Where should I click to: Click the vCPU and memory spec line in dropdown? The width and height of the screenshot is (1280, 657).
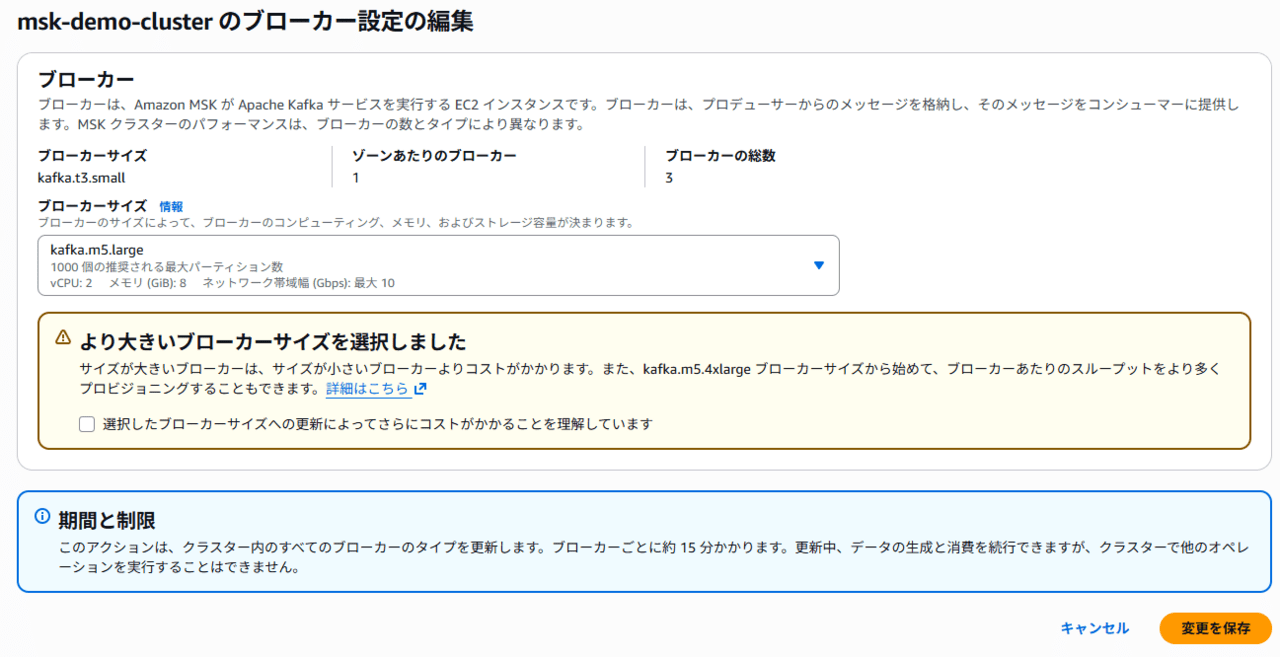(222, 283)
